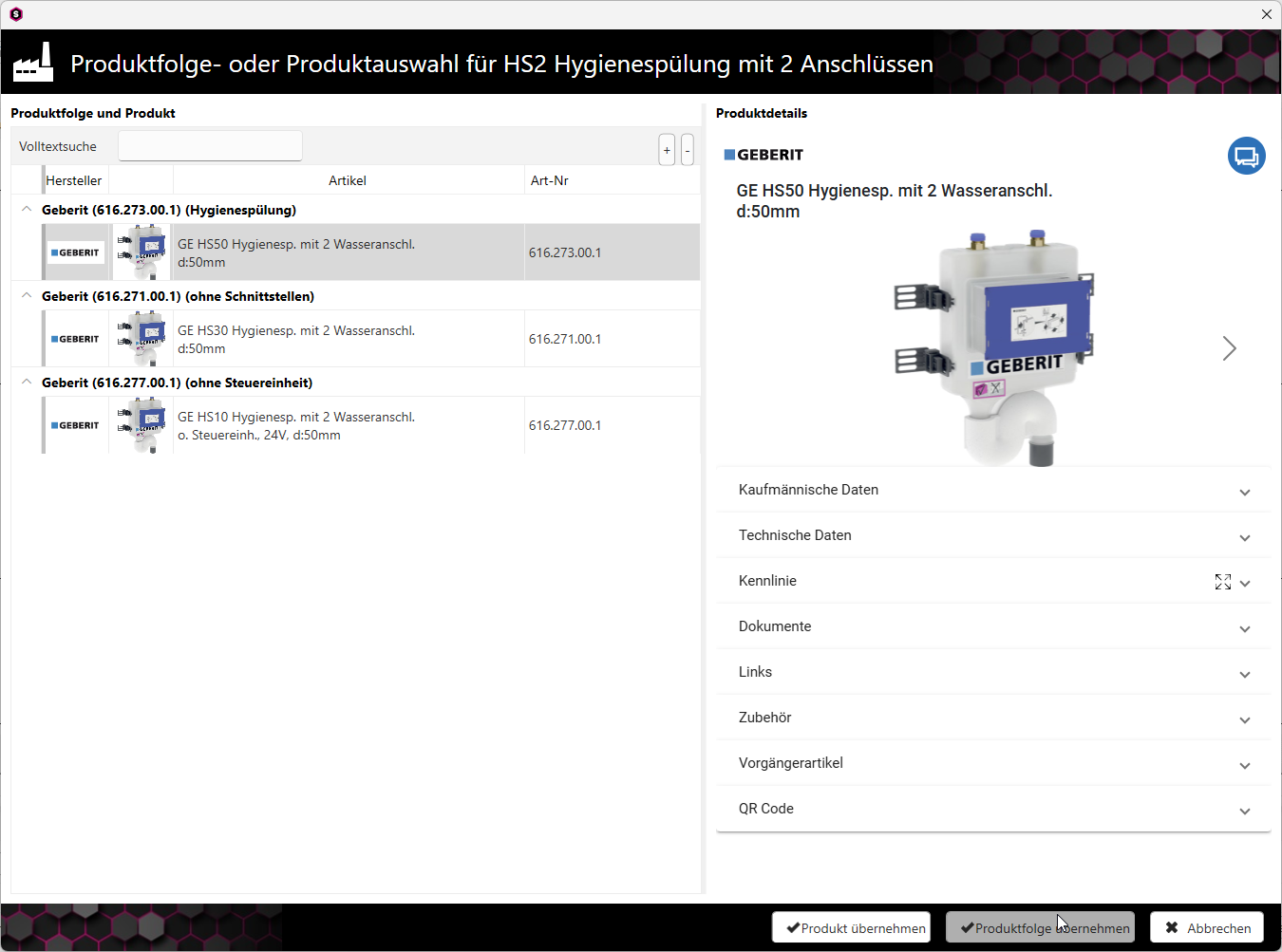
Task: Focus the Volltextsuche search field
Action: point(210,146)
